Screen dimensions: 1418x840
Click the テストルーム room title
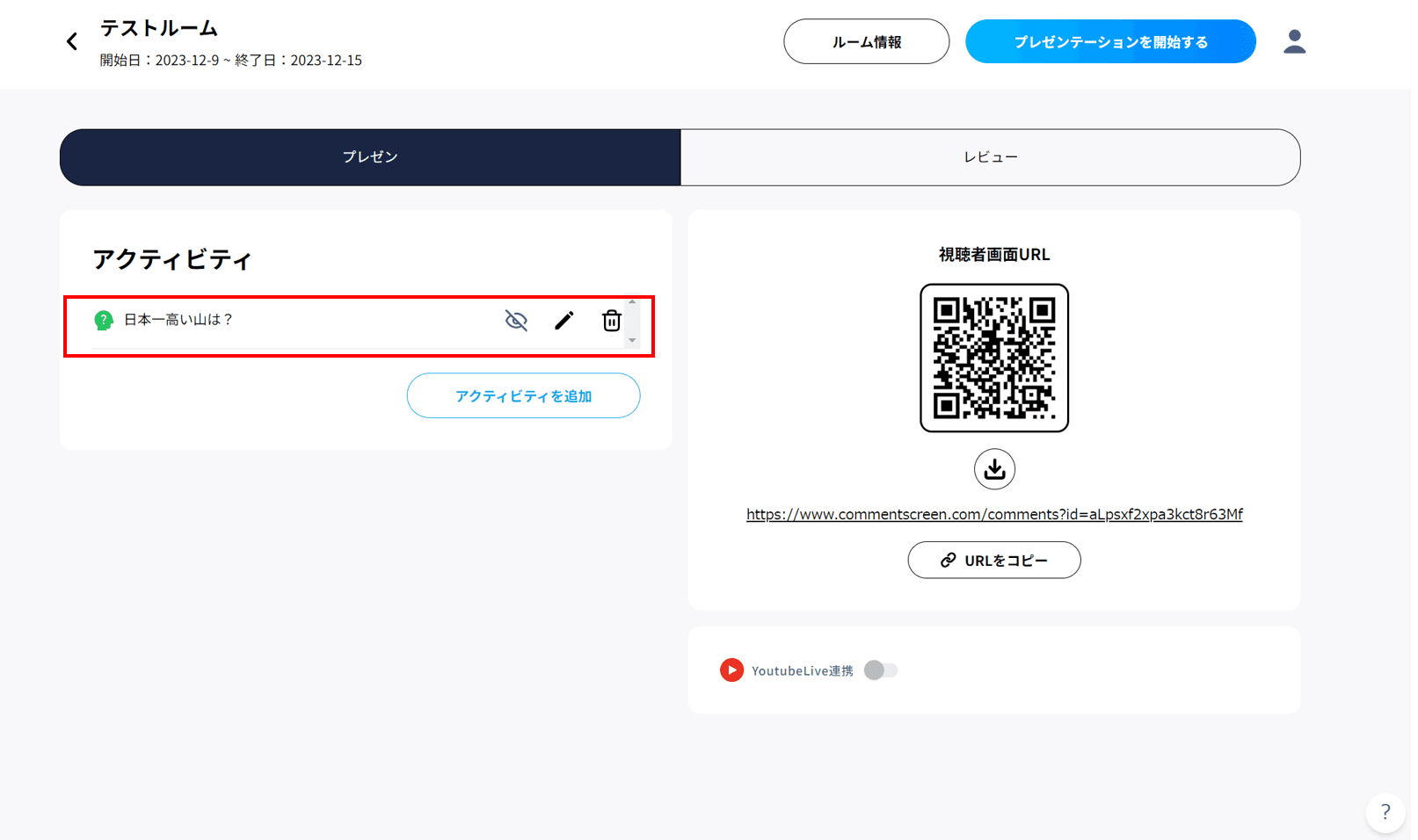(x=158, y=28)
